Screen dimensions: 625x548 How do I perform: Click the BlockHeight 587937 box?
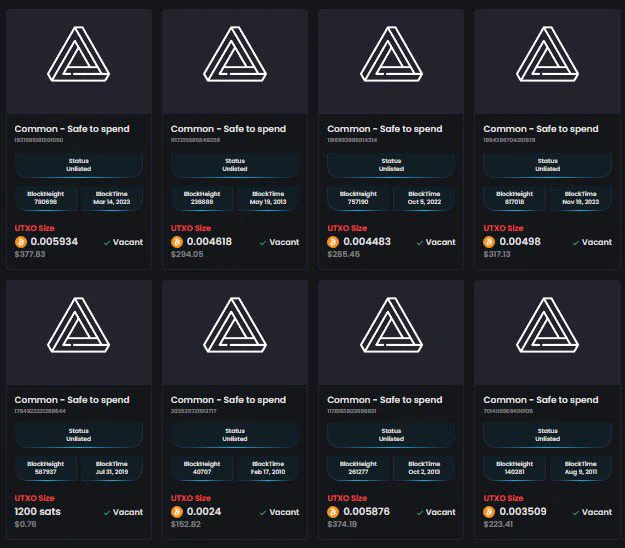point(45,468)
